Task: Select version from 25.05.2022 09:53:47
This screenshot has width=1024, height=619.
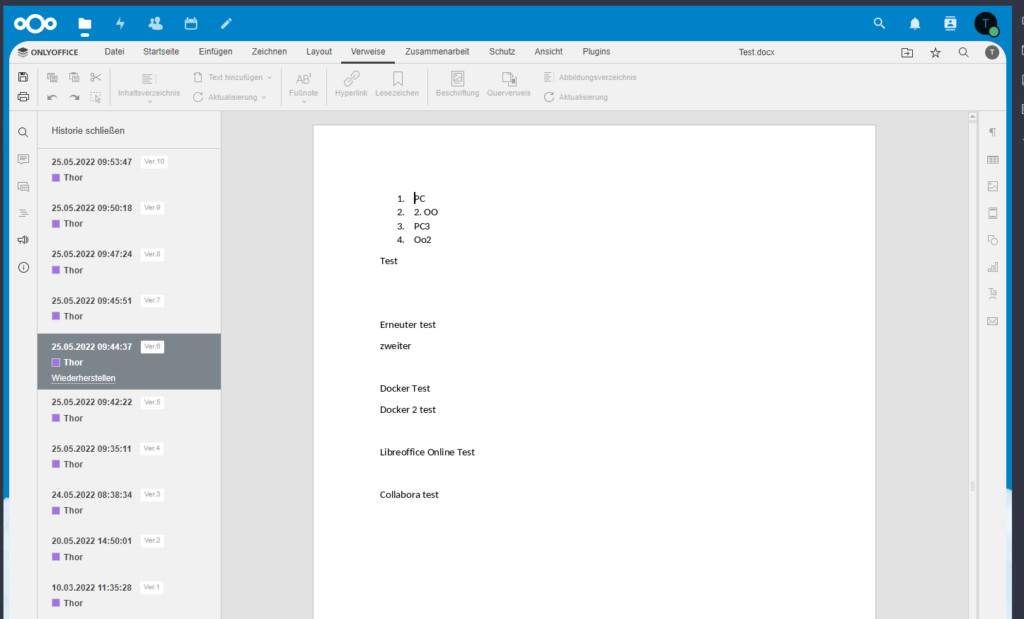Action: pos(129,170)
